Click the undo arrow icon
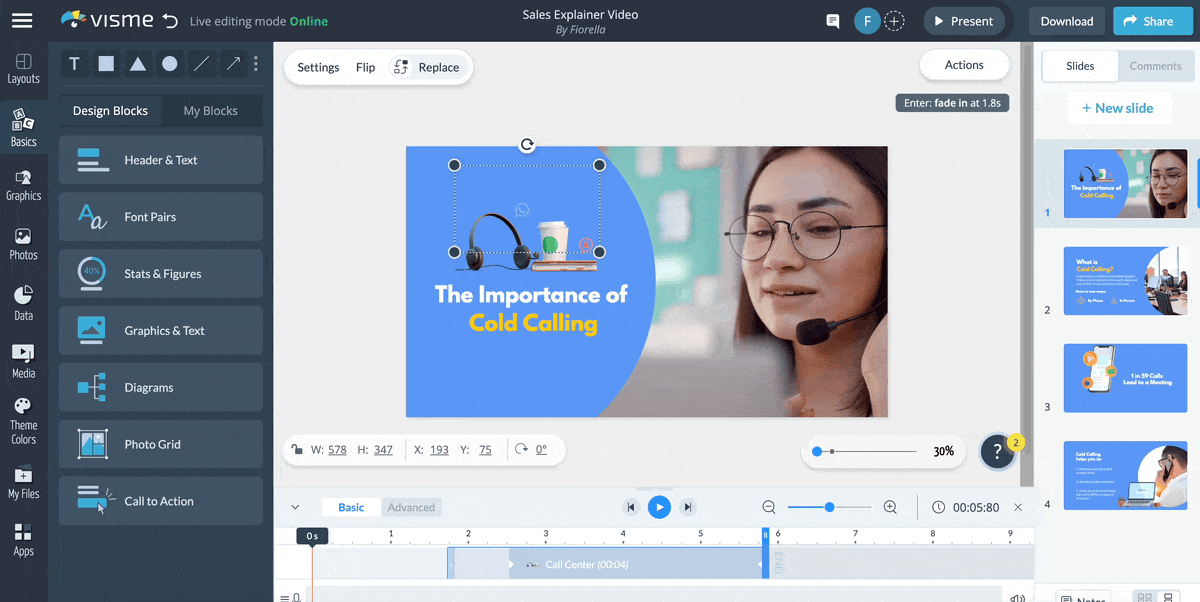The width and height of the screenshot is (1200, 602). tap(171, 21)
